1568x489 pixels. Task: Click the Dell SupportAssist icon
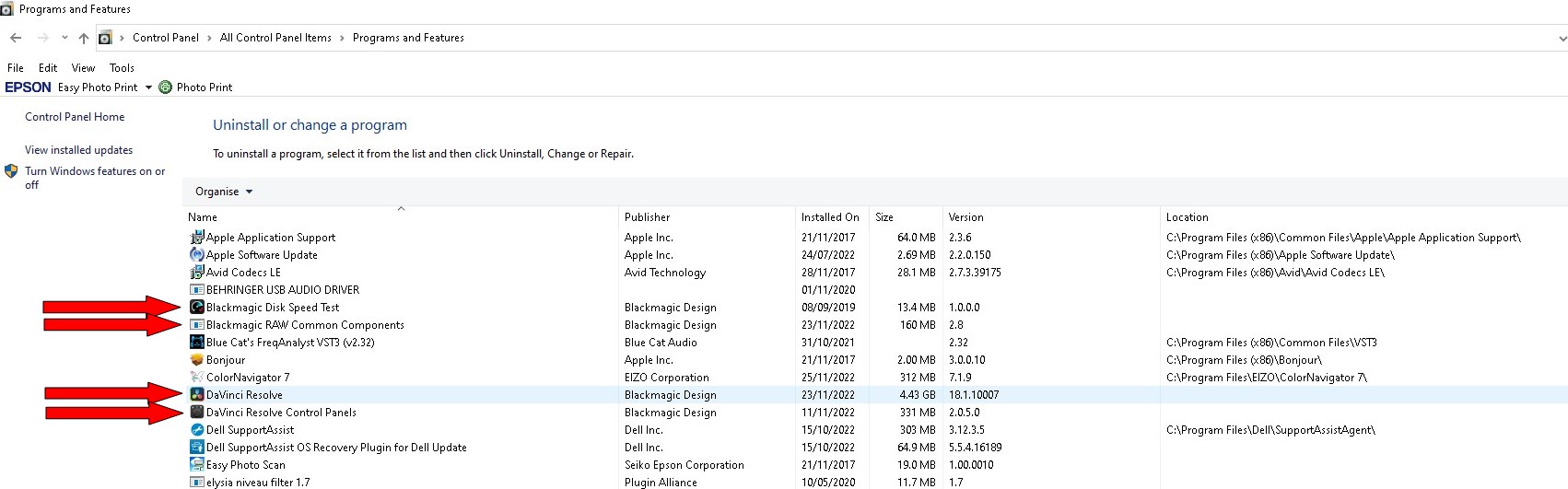(x=196, y=430)
